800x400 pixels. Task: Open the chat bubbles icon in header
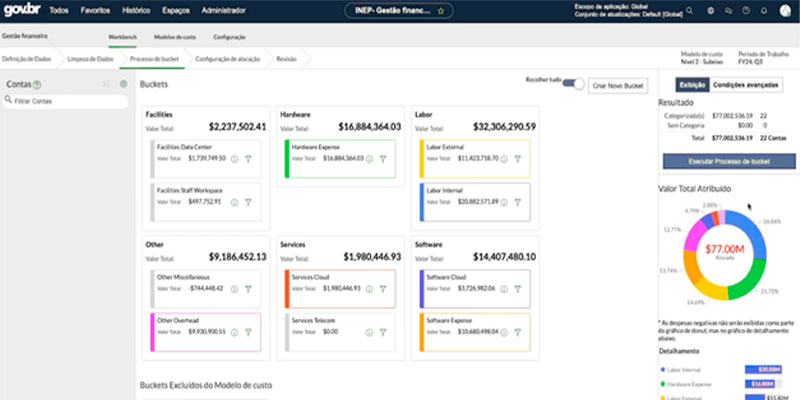(x=729, y=11)
